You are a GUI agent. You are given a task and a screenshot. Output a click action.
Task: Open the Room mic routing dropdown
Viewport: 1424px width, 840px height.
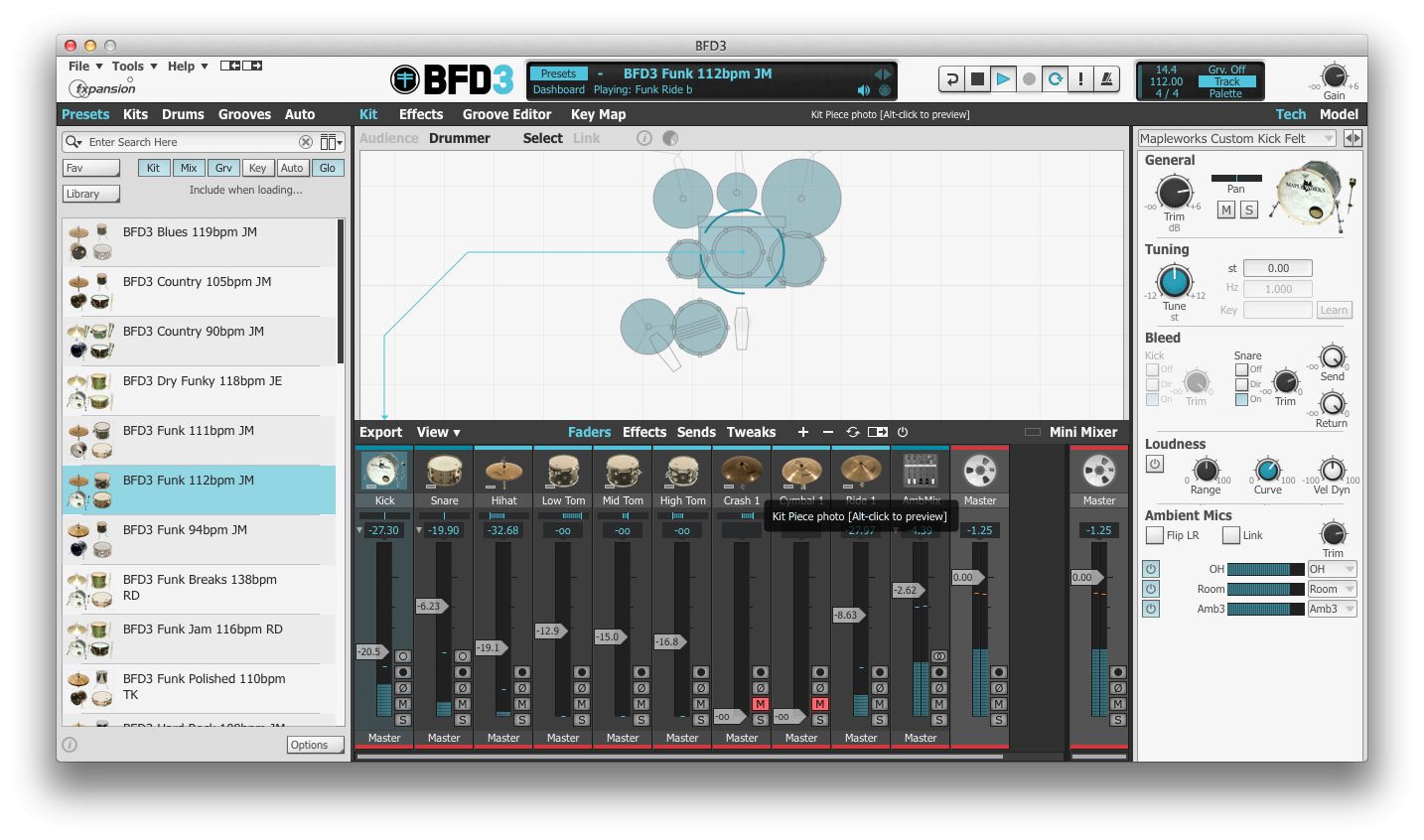[1332, 589]
